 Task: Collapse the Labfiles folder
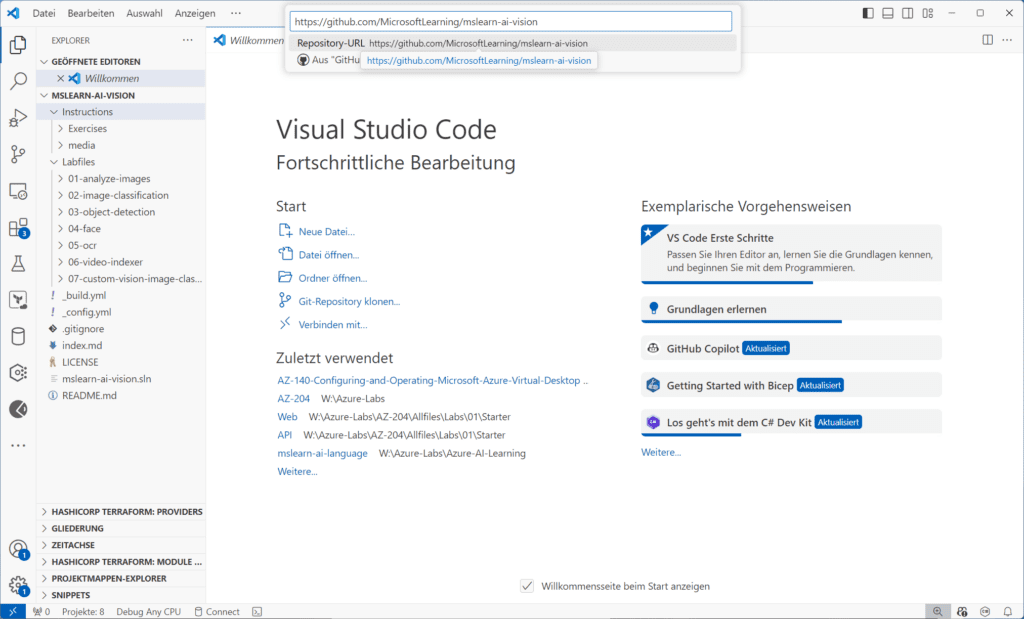pyautogui.click(x=121, y=162)
